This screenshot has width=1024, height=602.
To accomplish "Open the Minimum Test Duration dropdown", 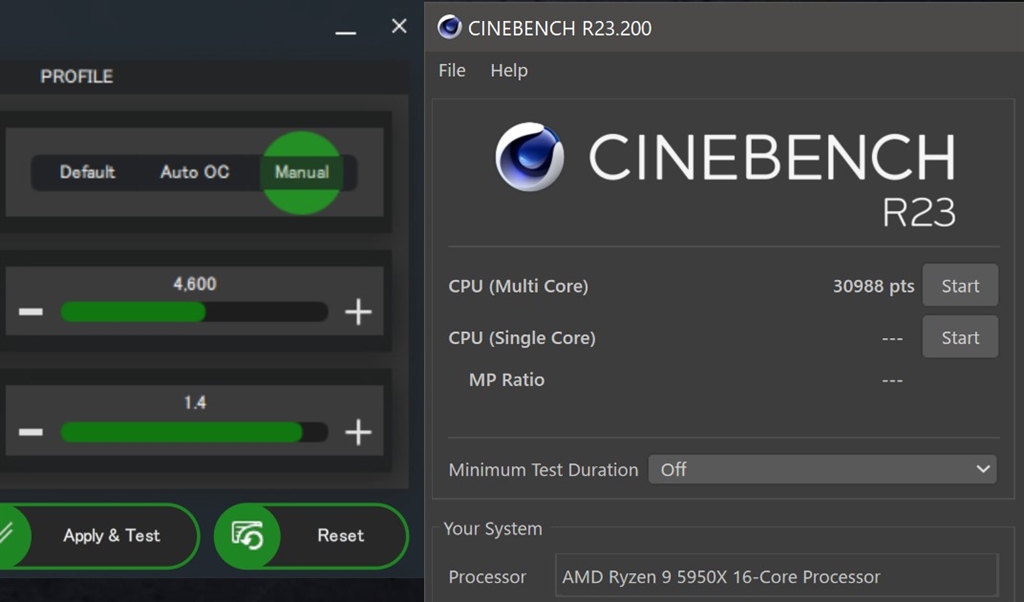I will coord(822,469).
